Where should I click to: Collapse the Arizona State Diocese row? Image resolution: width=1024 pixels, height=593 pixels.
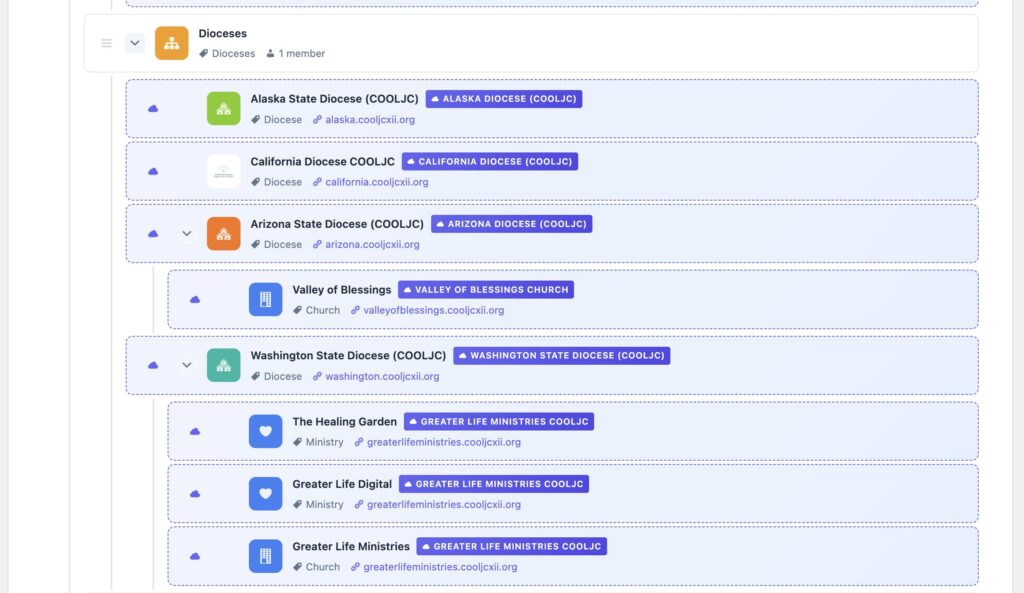point(186,234)
